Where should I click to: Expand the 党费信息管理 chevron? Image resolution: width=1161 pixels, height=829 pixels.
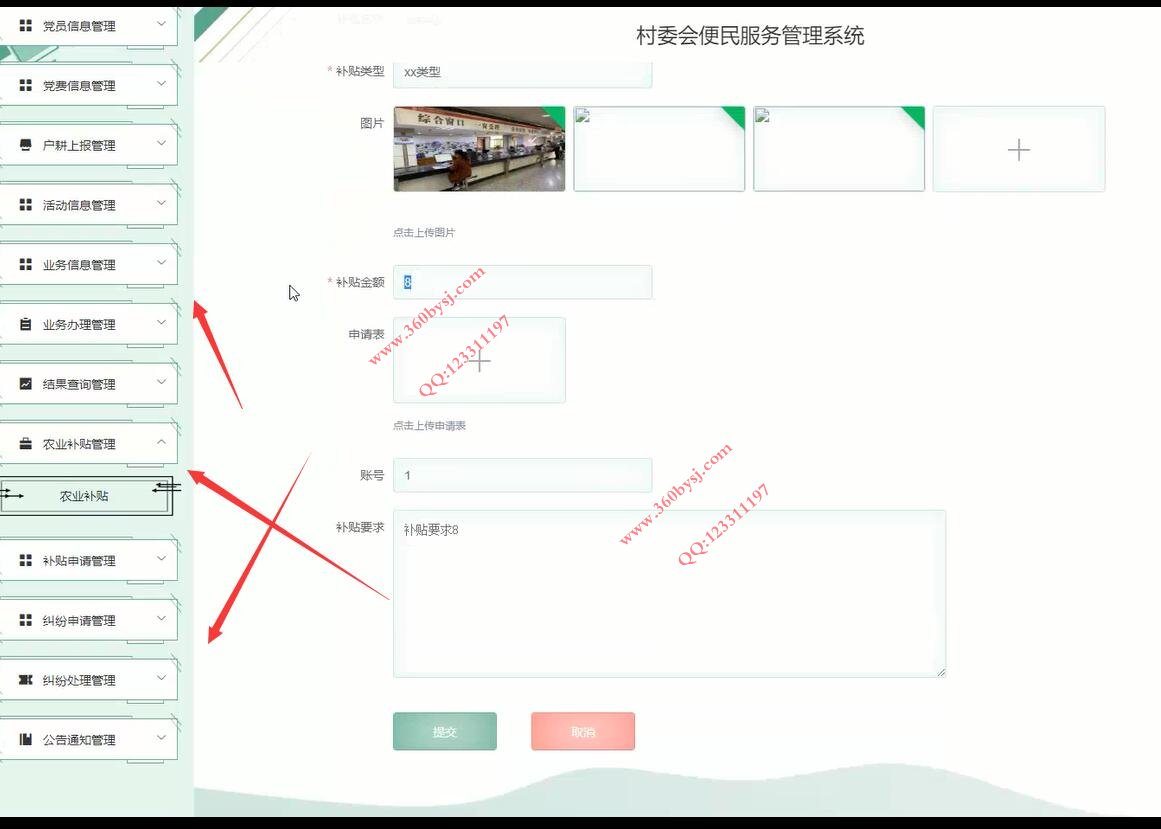[x=161, y=84]
